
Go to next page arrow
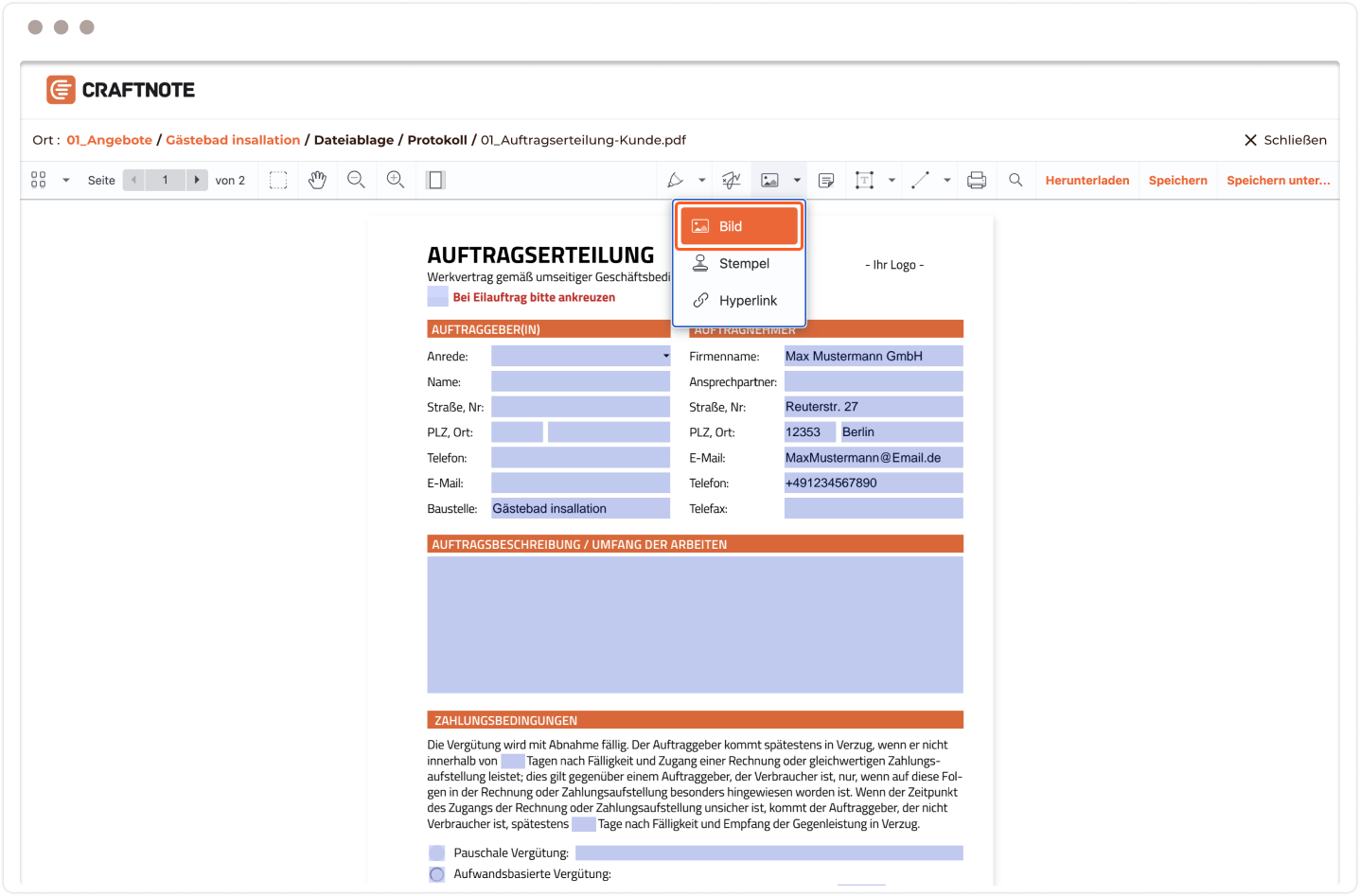click(x=197, y=180)
